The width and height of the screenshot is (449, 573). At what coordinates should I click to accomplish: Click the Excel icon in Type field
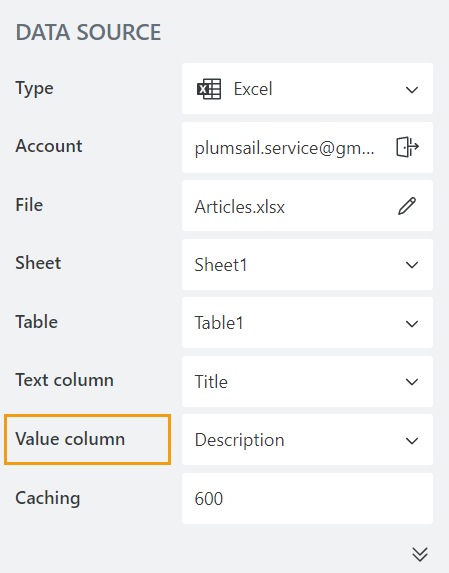(x=209, y=89)
